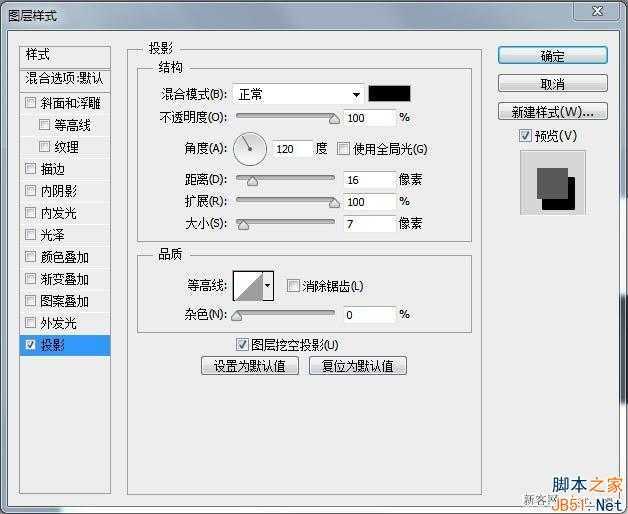Select 斜面和浮雕 row label

point(70,103)
